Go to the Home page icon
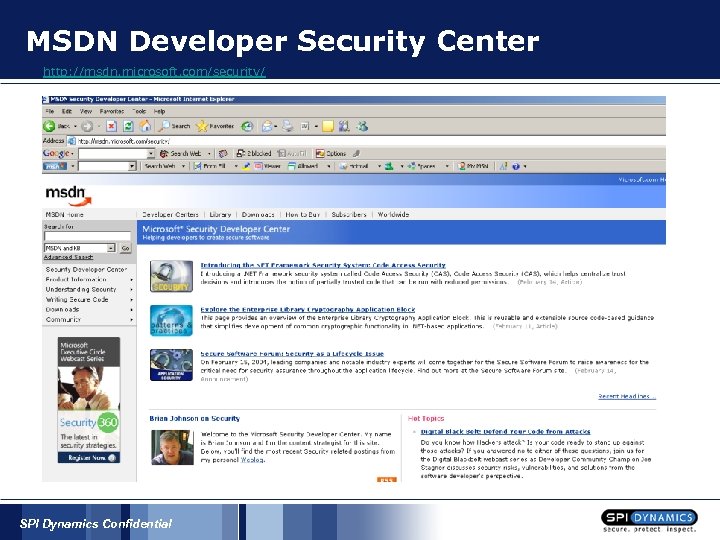Screen dimensions: 720x540 coord(146,125)
